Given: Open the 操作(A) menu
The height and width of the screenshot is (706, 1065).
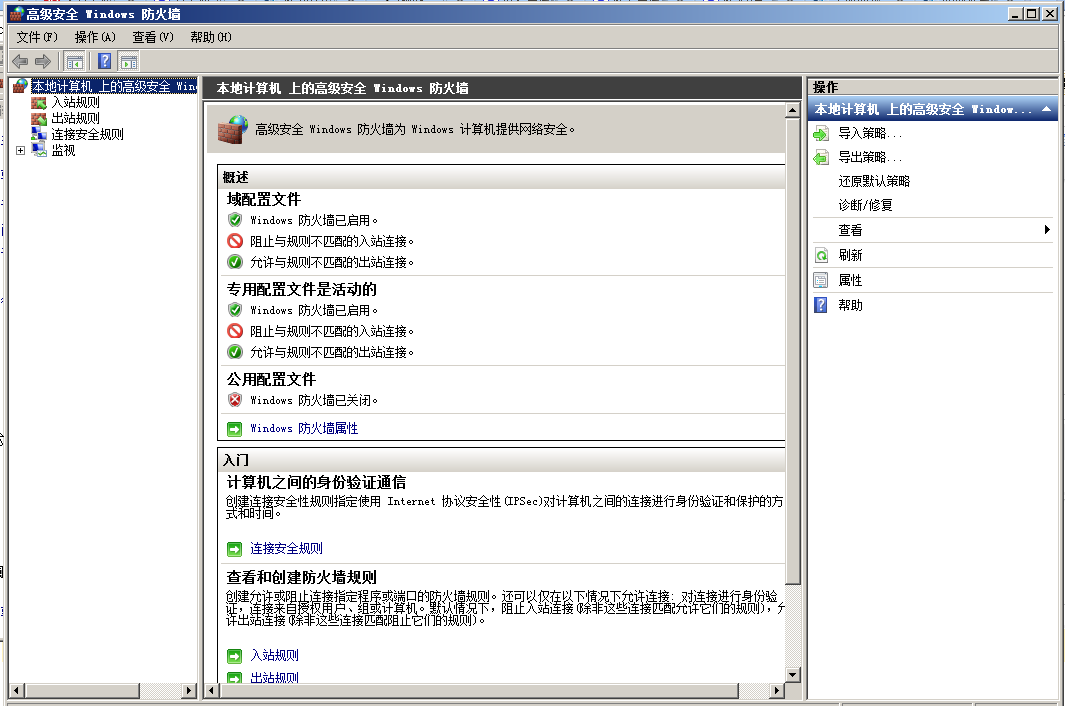Looking at the screenshot, I should point(95,37).
